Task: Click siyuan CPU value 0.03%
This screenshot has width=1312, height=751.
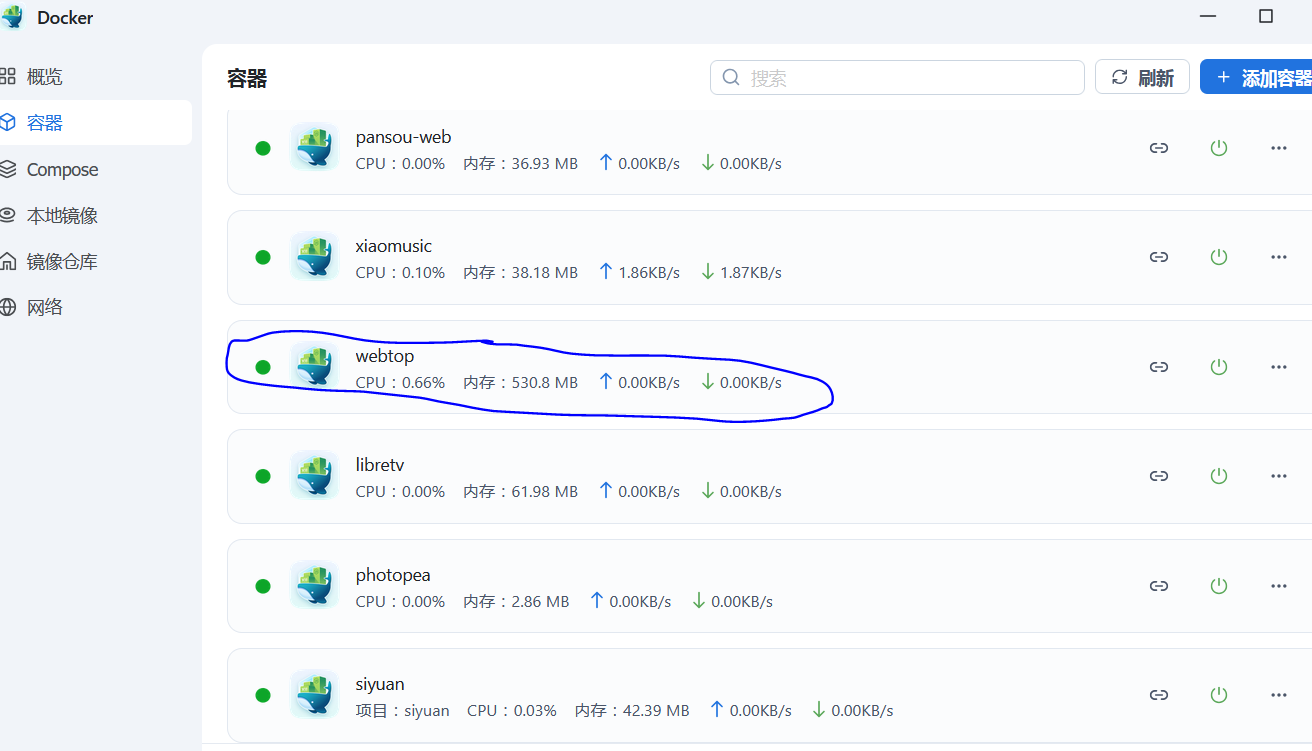Action: pyautogui.click(x=535, y=711)
